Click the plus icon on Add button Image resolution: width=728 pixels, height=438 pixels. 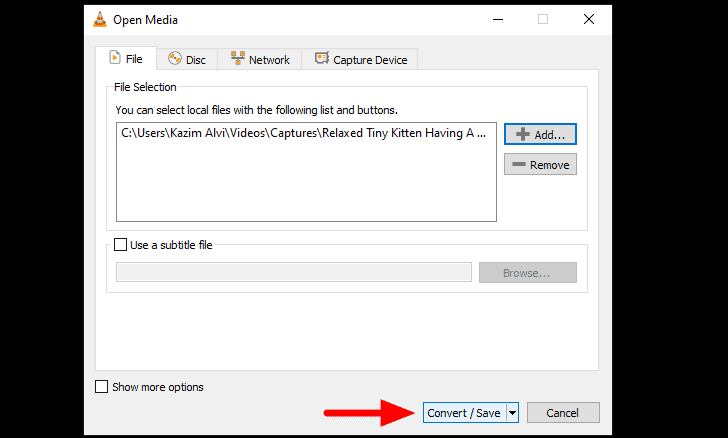point(523,134)
